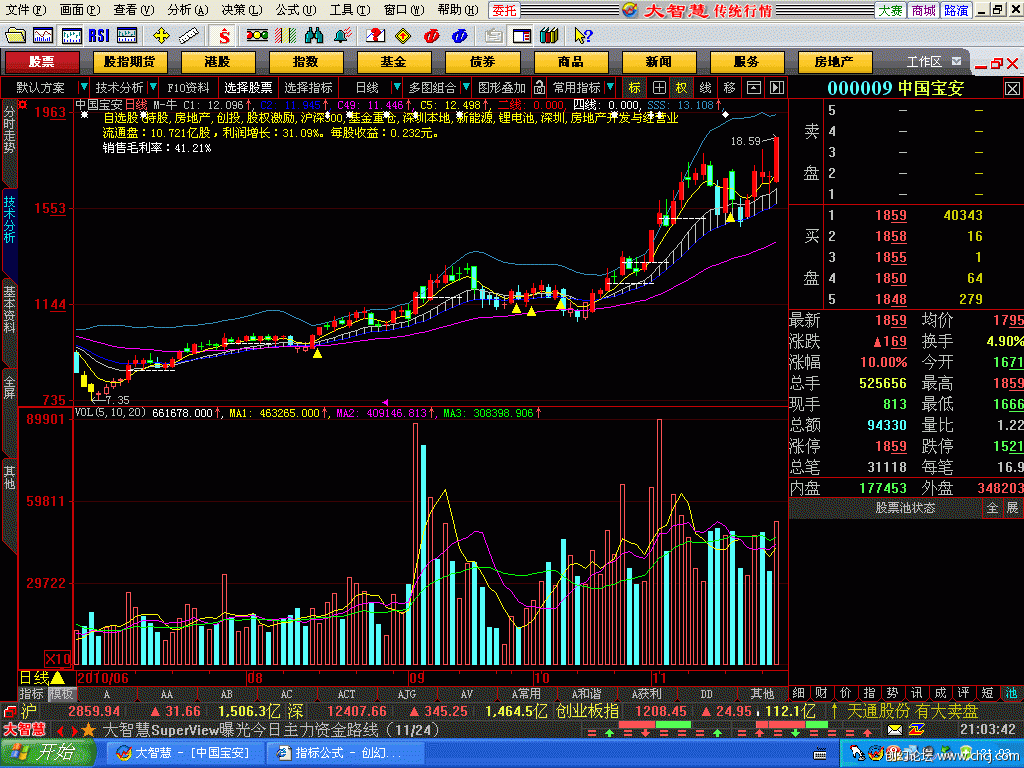Screen dimensions: 1024x768
Task: Toggle the 展 button in 股票池状态 bar
Action: (x=1012, y=507)
